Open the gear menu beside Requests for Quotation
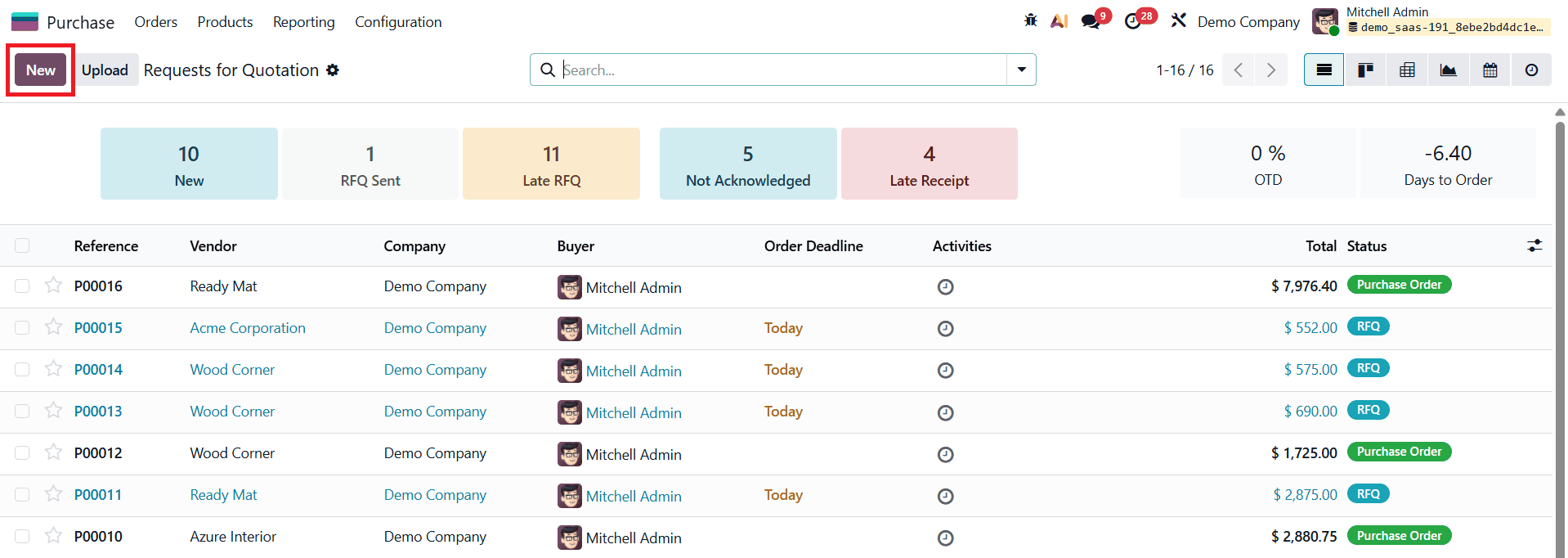 click(333, 70)
